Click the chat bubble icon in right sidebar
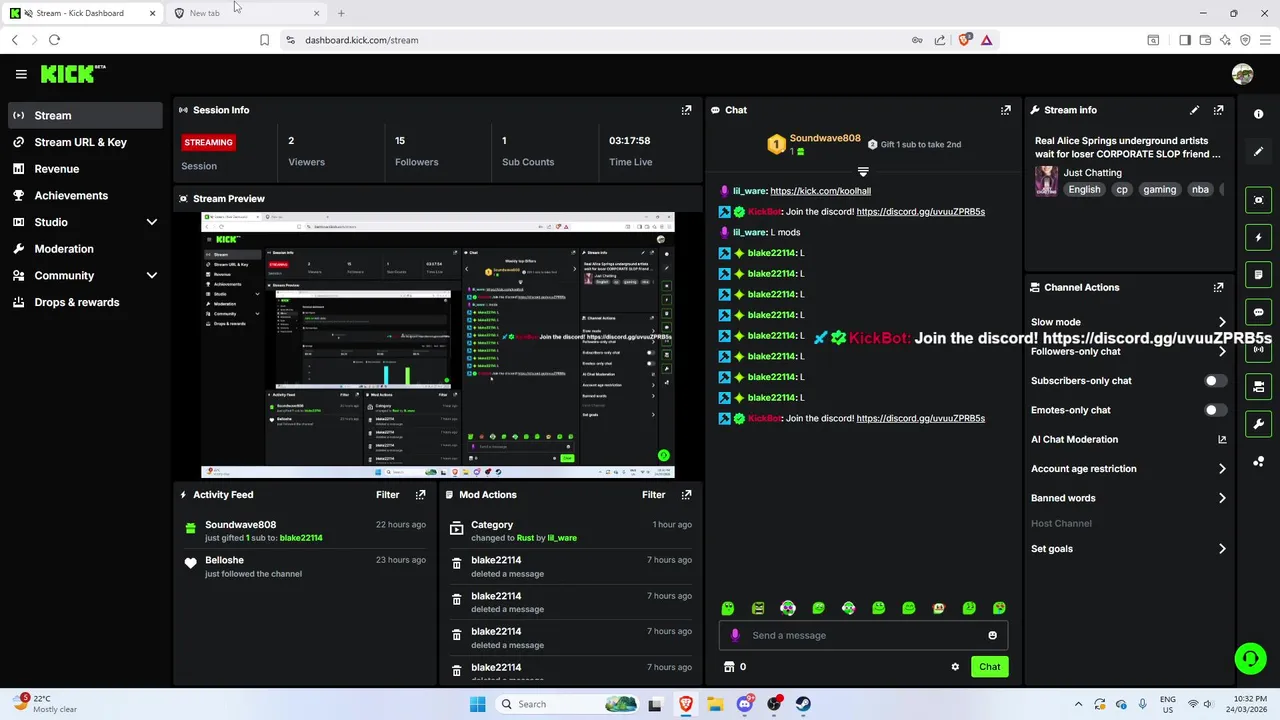 [x=1259, y=312]
